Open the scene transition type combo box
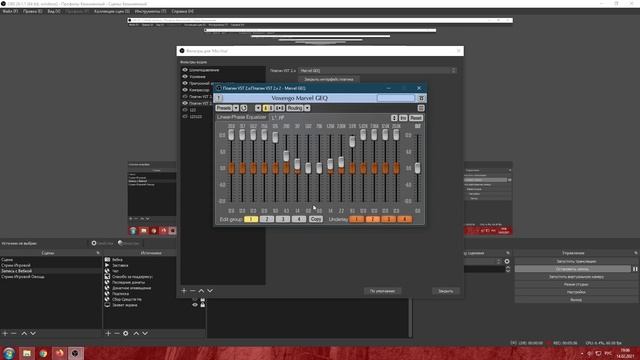The height and width of the screenshot is (360, 640). point(482,261)
